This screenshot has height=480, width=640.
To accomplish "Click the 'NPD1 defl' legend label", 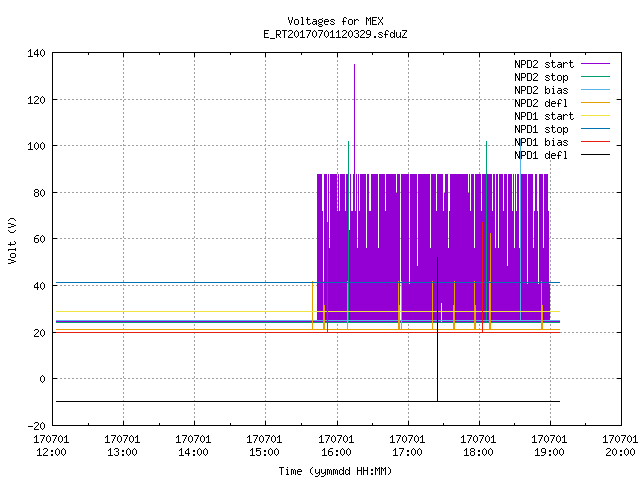I will point(541,156).
